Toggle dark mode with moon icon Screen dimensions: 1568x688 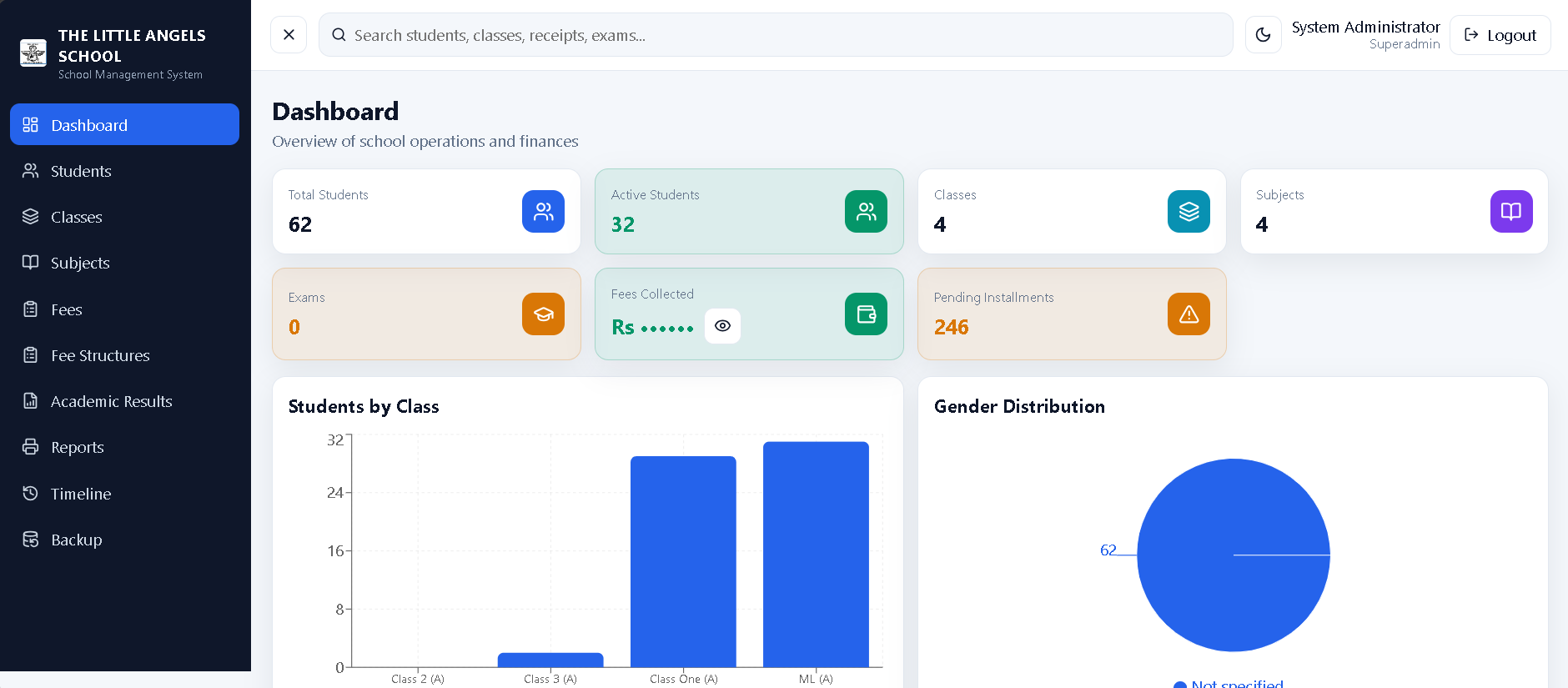click(x=1263, y=35)
